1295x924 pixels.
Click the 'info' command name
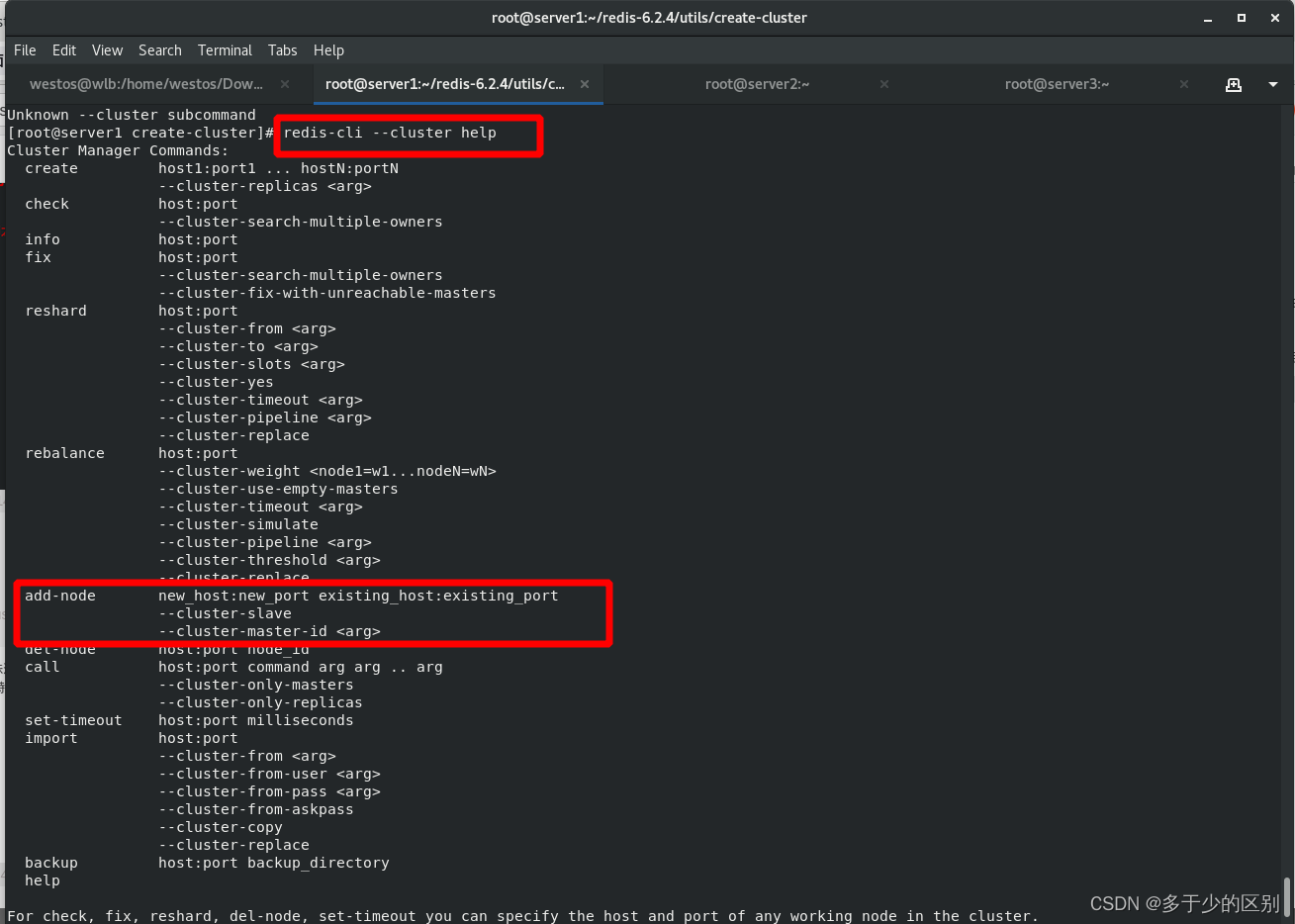point(43,239)
